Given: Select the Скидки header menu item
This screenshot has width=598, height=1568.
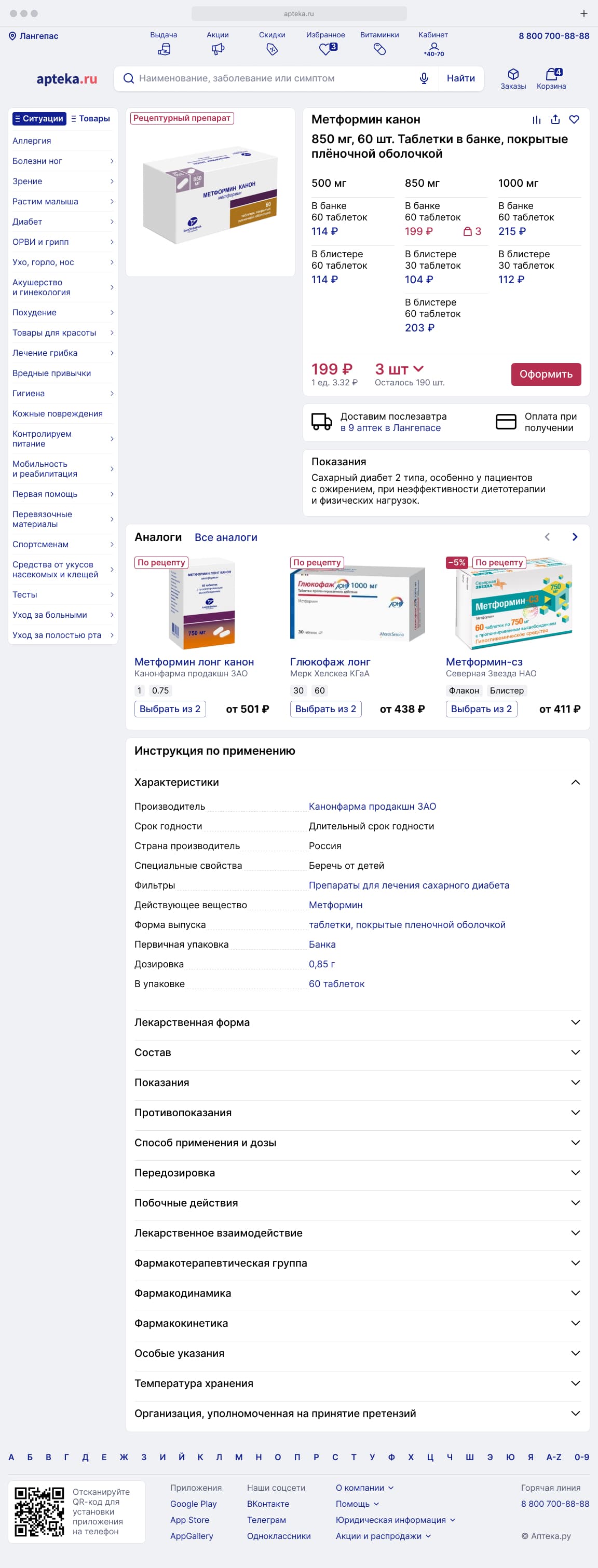Looking at the screenshot, I should coord(272,44).
